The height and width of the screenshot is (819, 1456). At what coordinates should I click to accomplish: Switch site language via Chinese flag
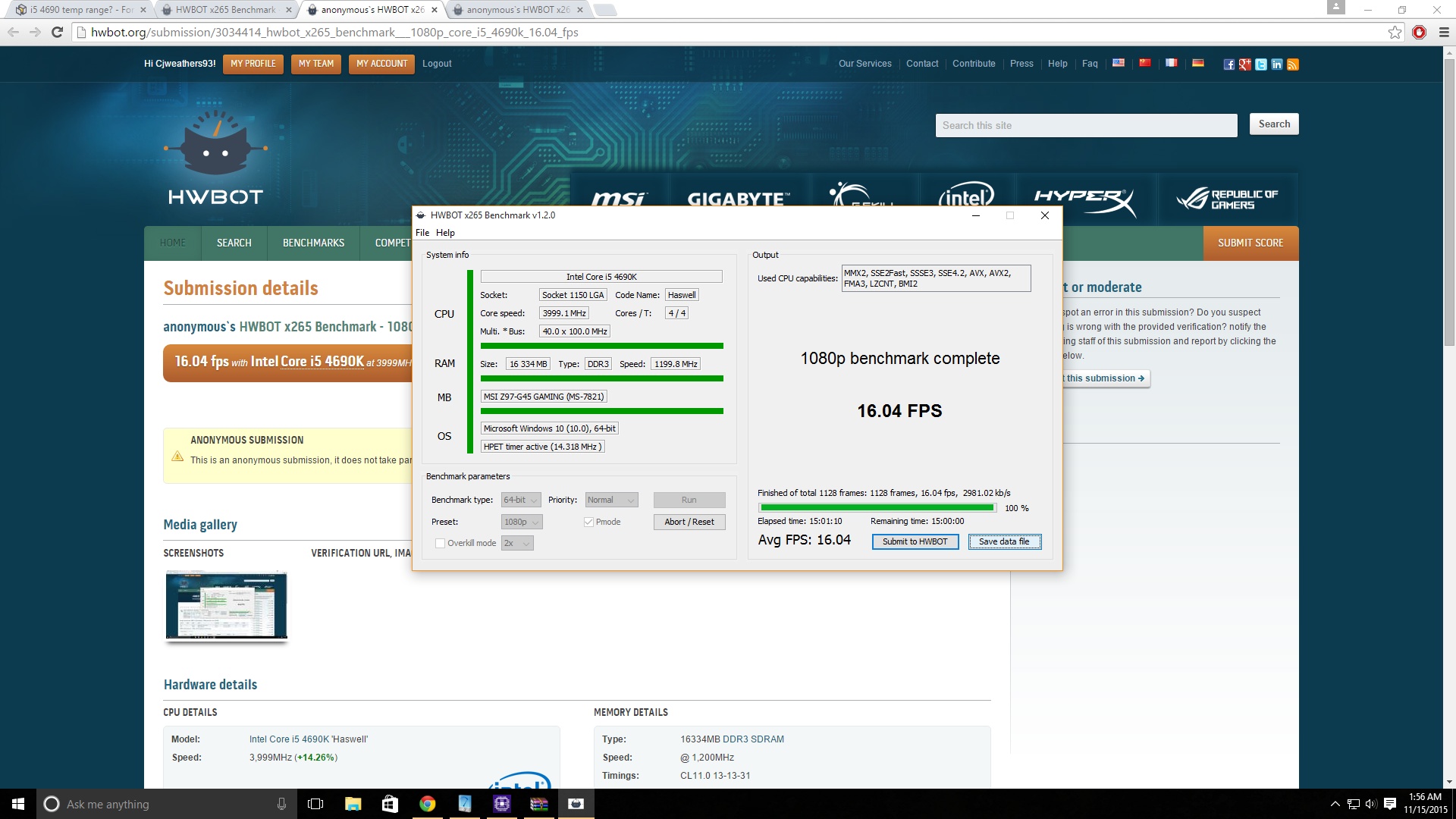coord(1145,63)
